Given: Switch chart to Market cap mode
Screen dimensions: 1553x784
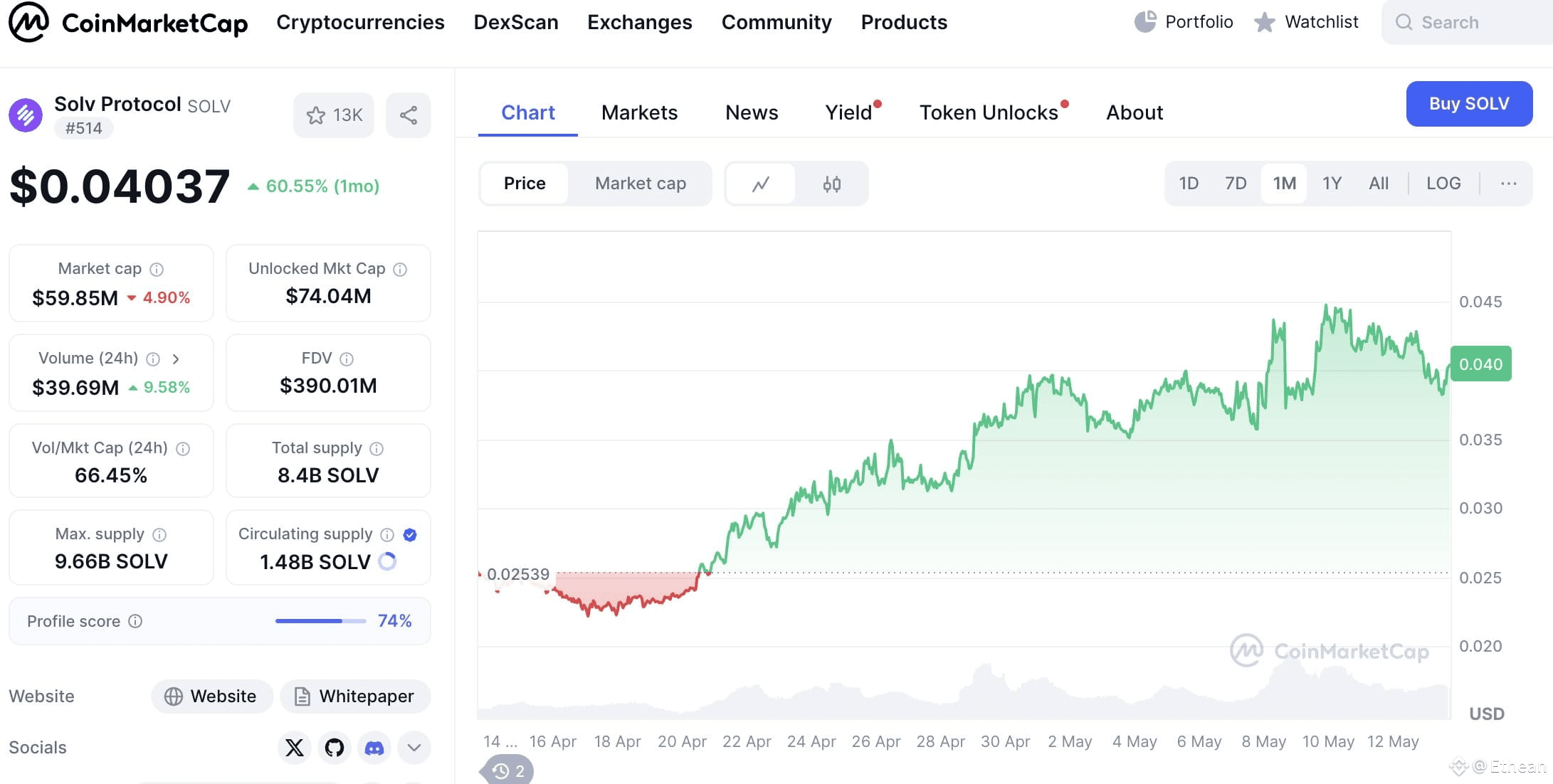Looking at the screenshot, I should (x=641, y=184).
